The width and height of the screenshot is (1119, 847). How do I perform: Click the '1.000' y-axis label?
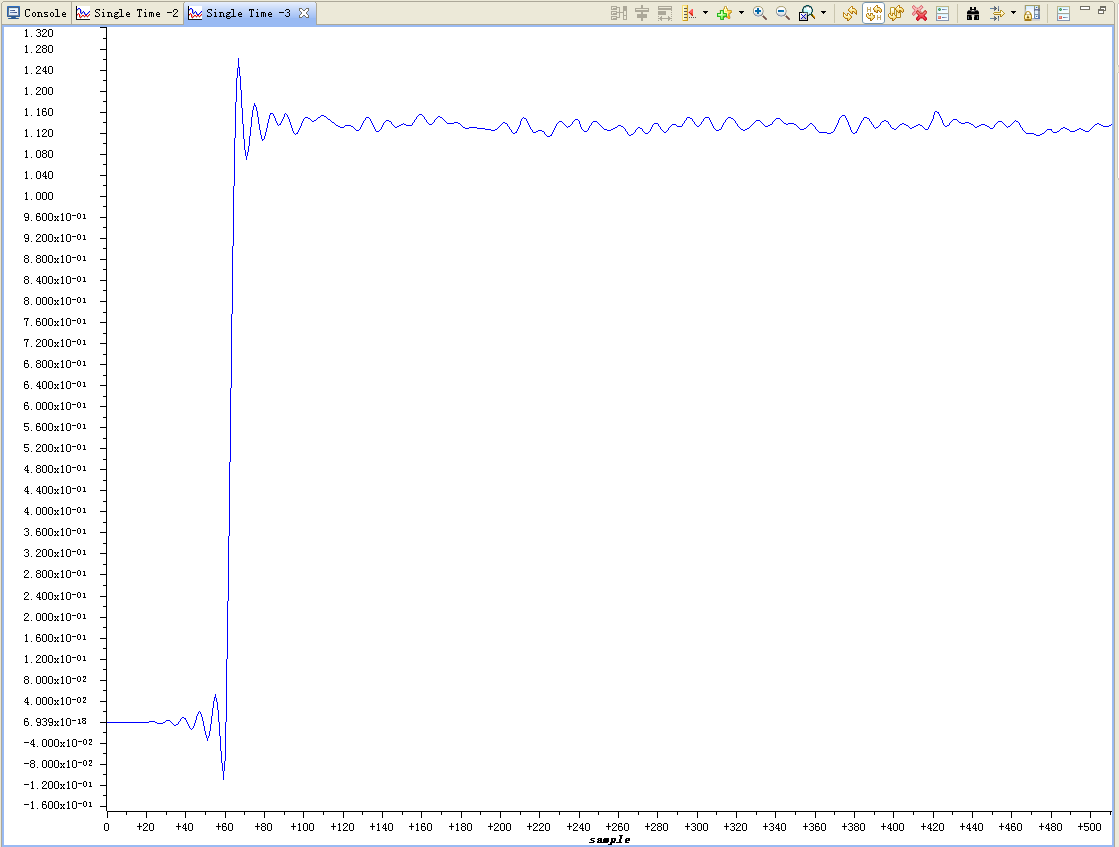[x=39, y=196]
